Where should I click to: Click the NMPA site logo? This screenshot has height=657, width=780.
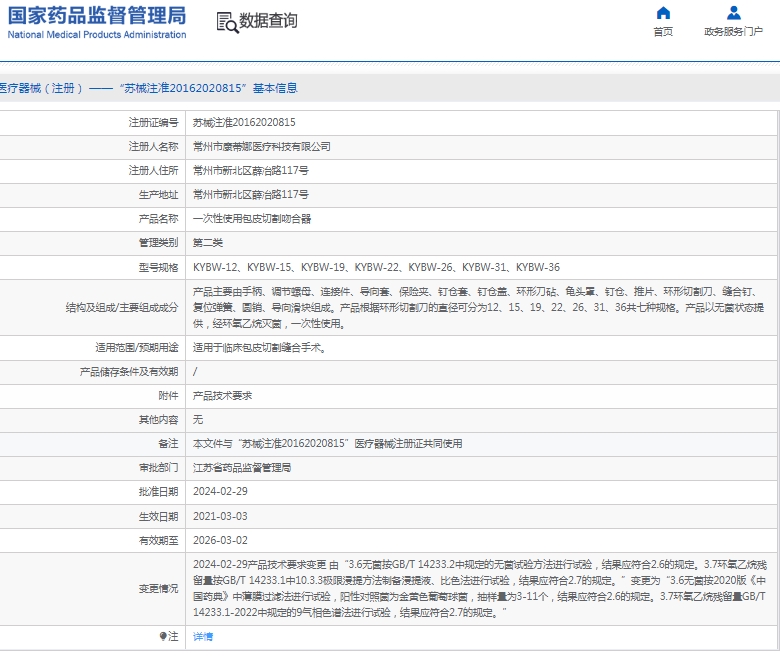point(97,23)
